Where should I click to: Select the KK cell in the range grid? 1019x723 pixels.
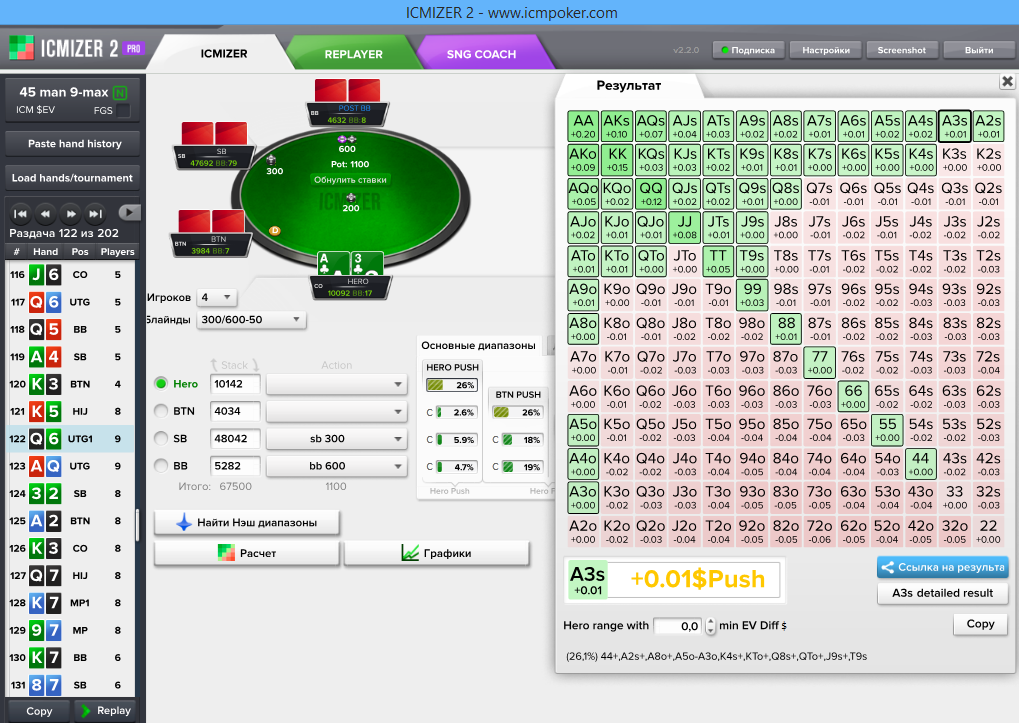tap(617, 160)
